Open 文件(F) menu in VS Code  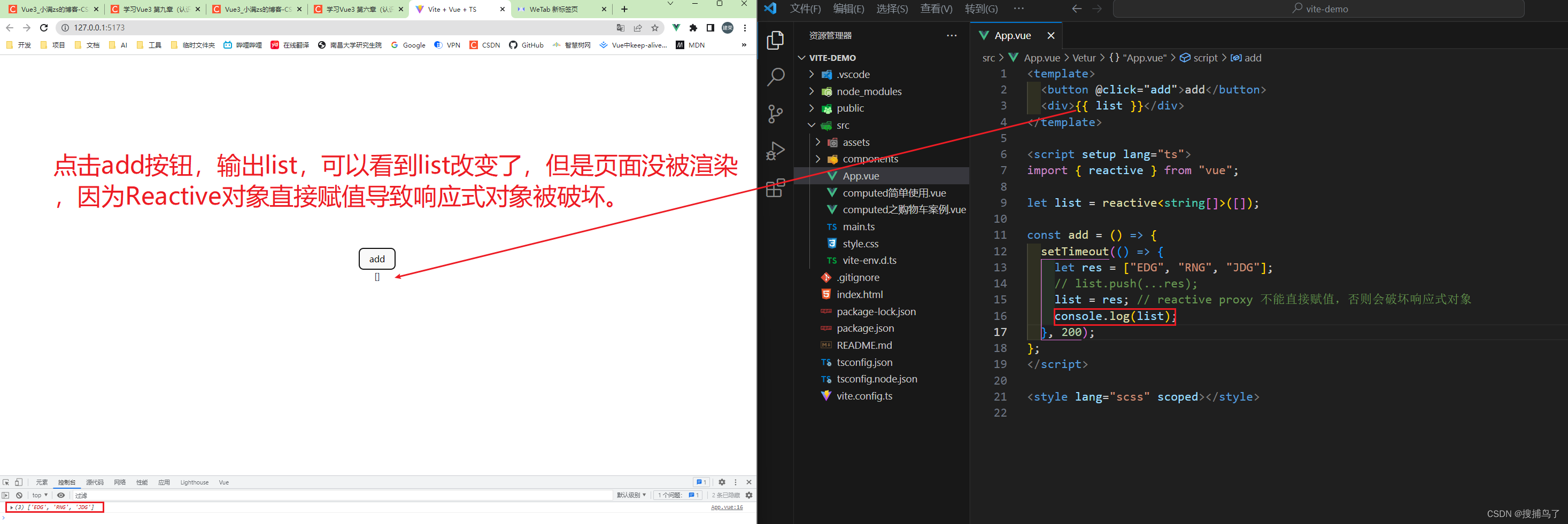(x=805, y=9)
